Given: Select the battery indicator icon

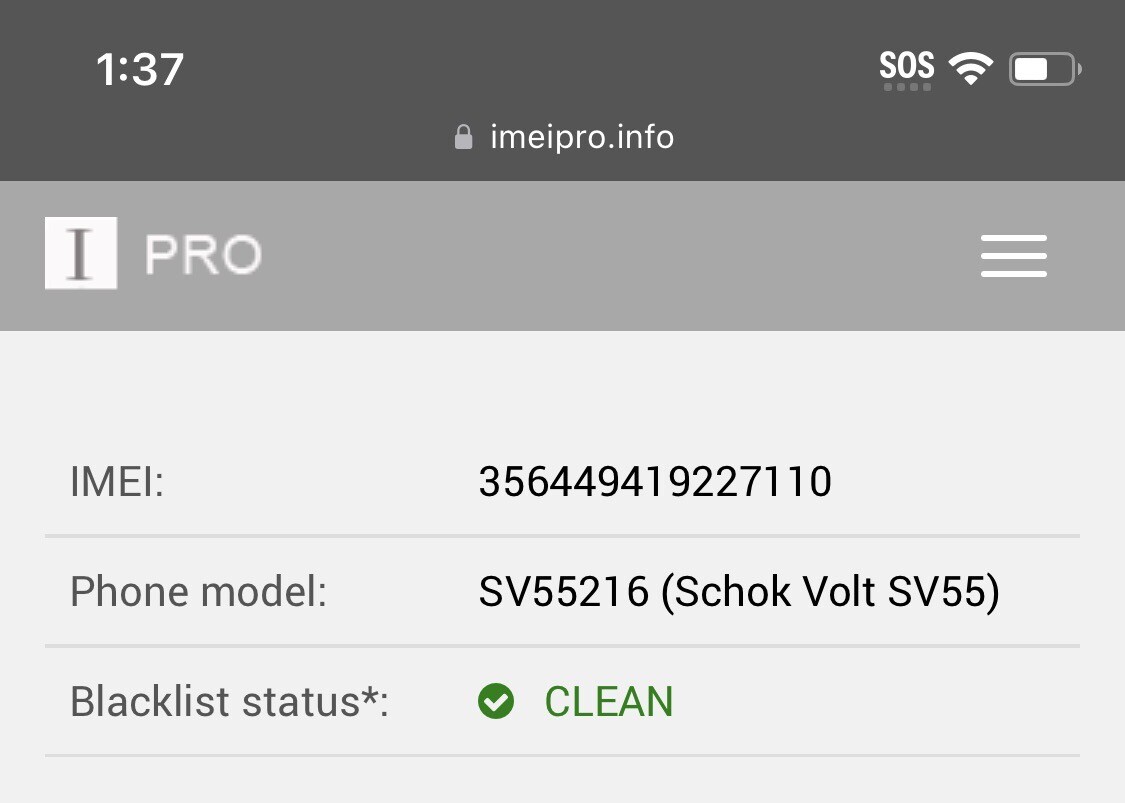Looking at the screenshot, I should tap(1043, 68).
